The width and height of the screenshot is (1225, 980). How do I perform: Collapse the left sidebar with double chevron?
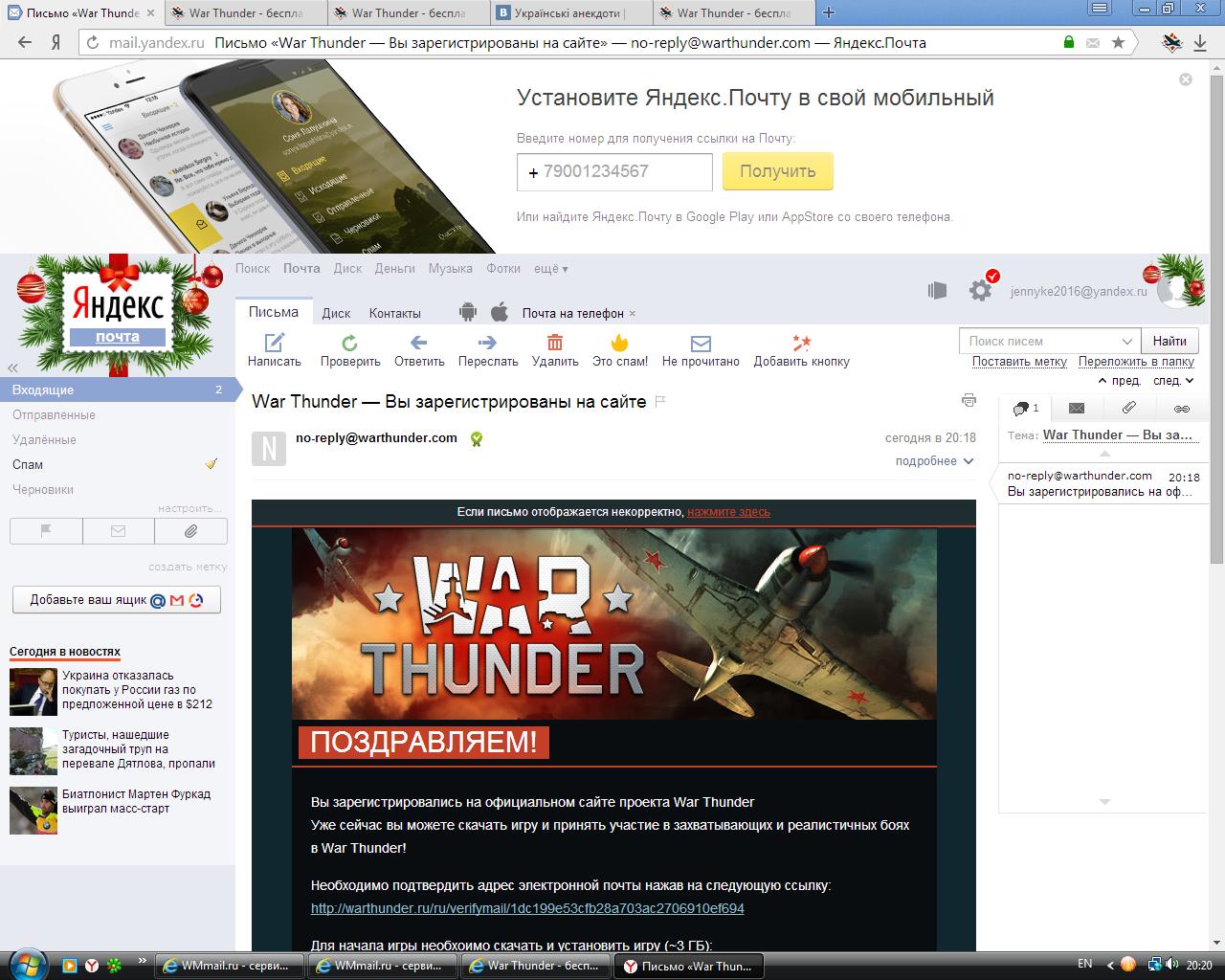[x=12, y=367]
